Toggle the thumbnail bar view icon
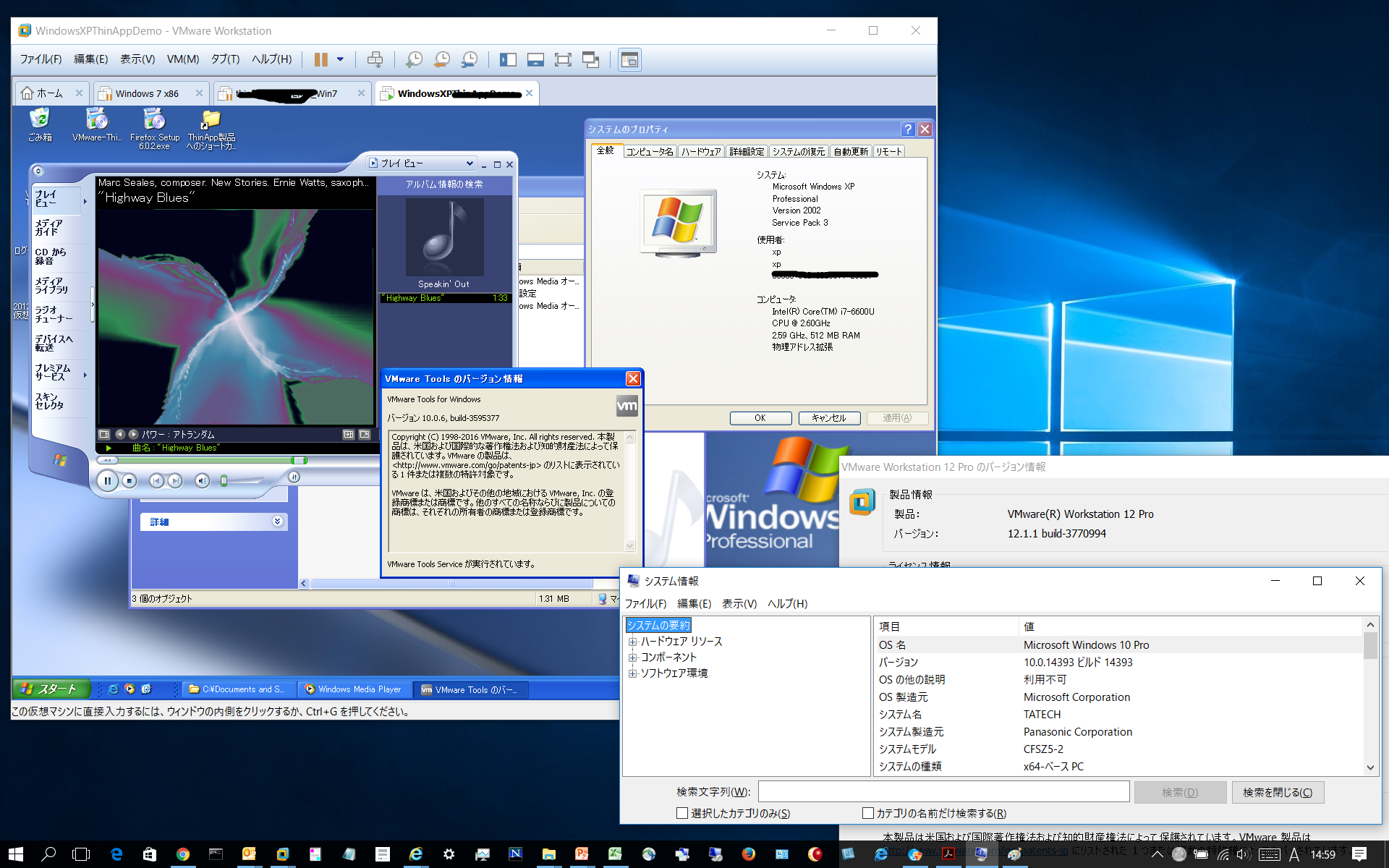The image size is (1389, 868). pyautogui.click(x=535, y=59)
